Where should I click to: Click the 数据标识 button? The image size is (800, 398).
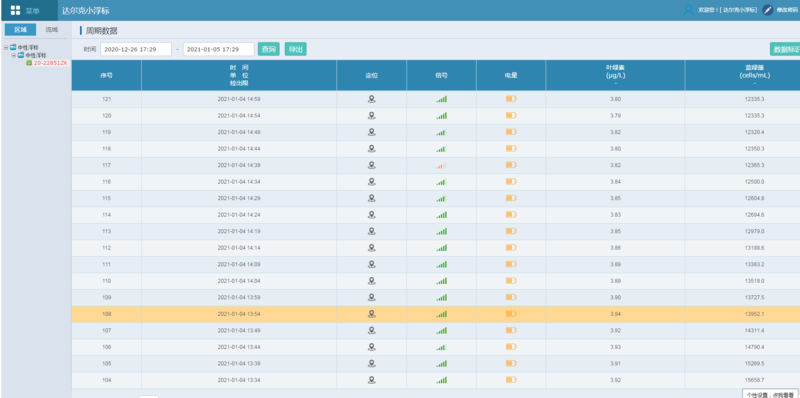(785, 49)
